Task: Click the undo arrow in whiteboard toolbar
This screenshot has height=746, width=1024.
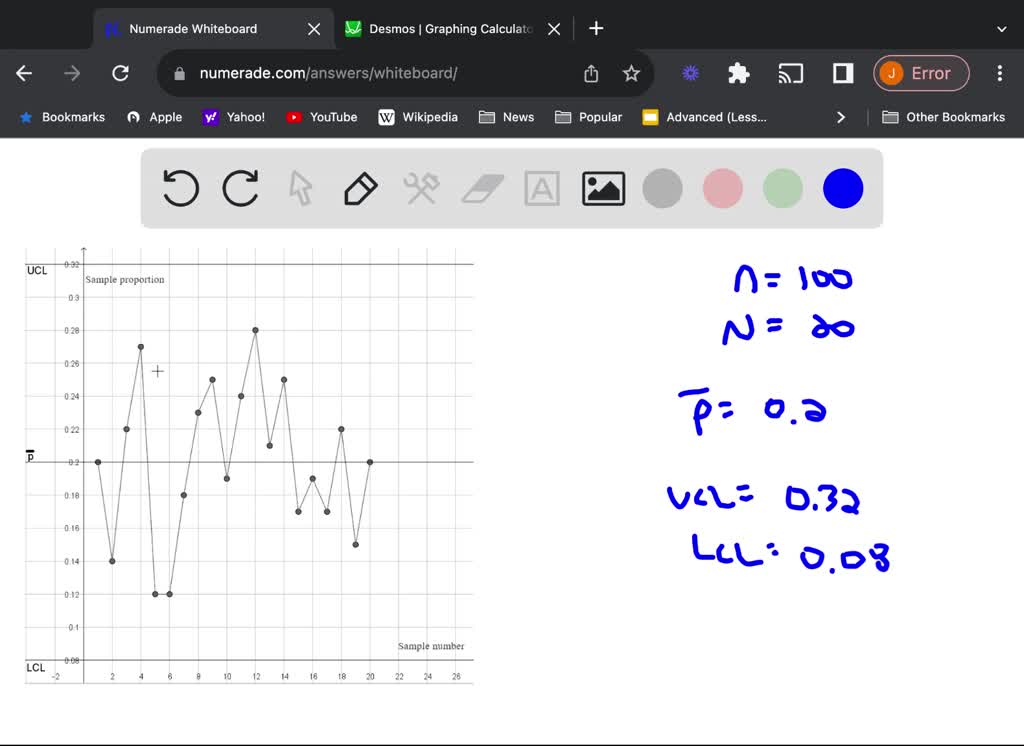Action: coord(181,188)
